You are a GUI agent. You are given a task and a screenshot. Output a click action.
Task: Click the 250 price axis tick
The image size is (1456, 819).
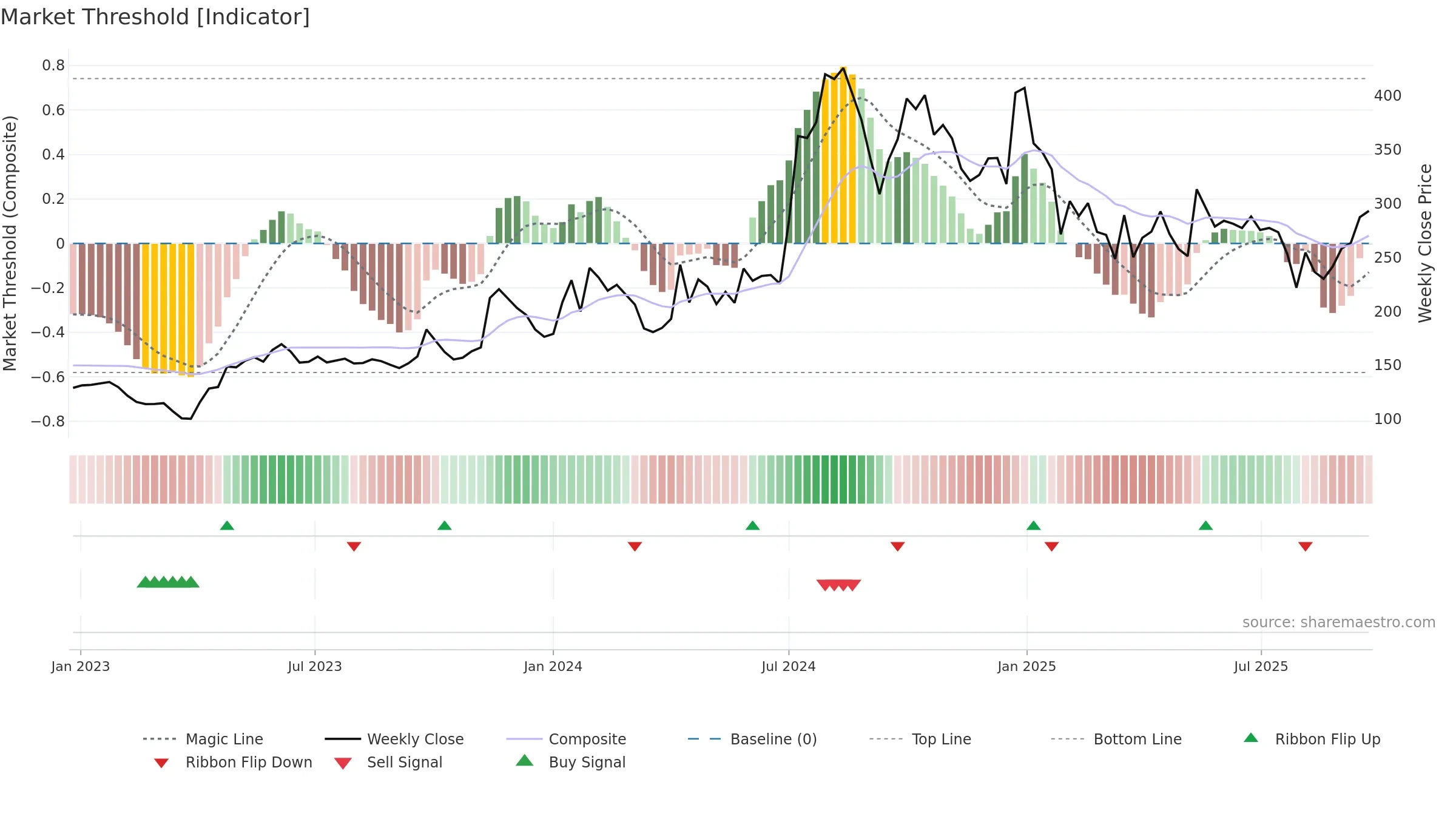click(x=1388, y=257)
